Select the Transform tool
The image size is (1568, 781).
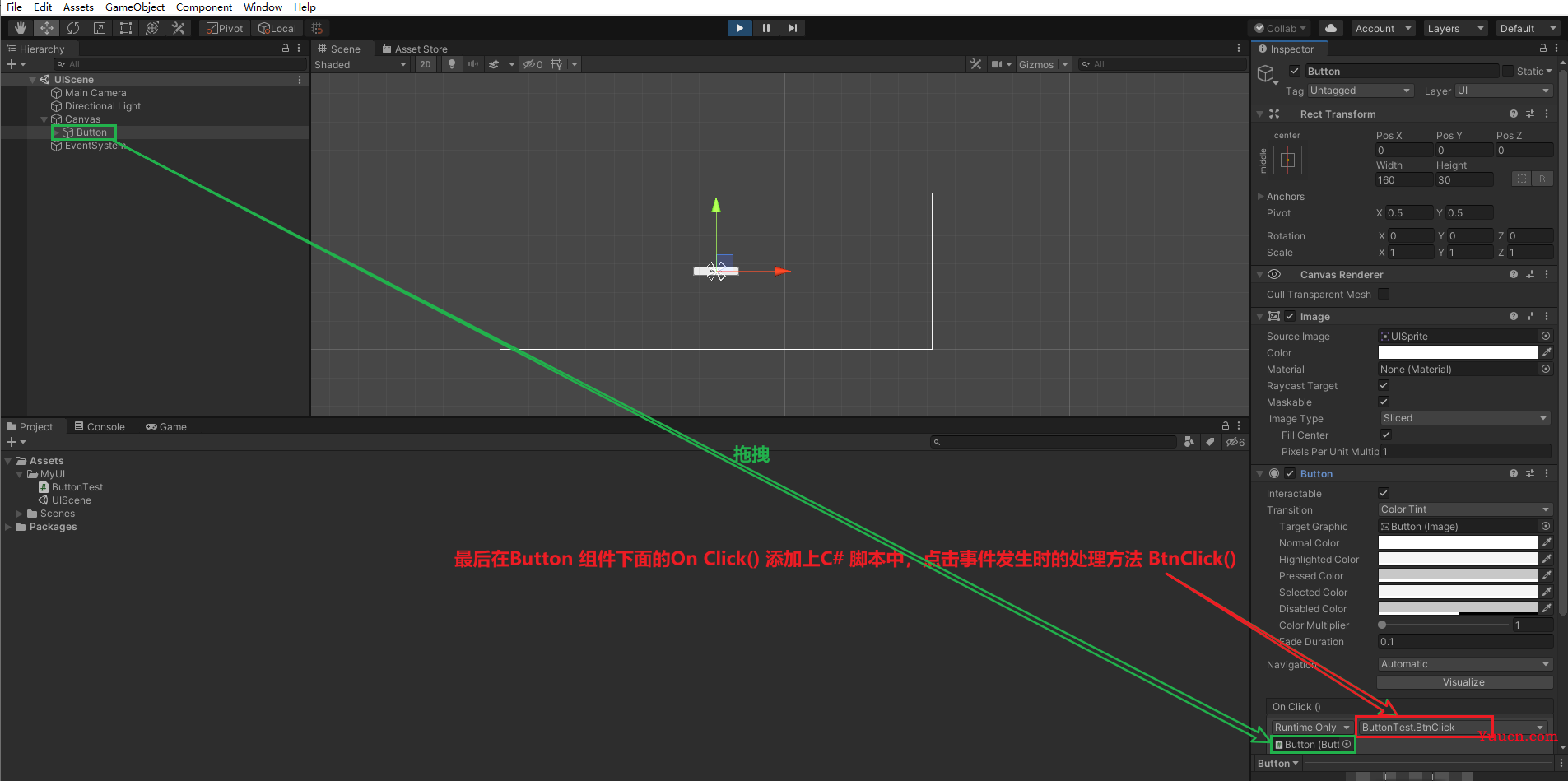point(152,28)
